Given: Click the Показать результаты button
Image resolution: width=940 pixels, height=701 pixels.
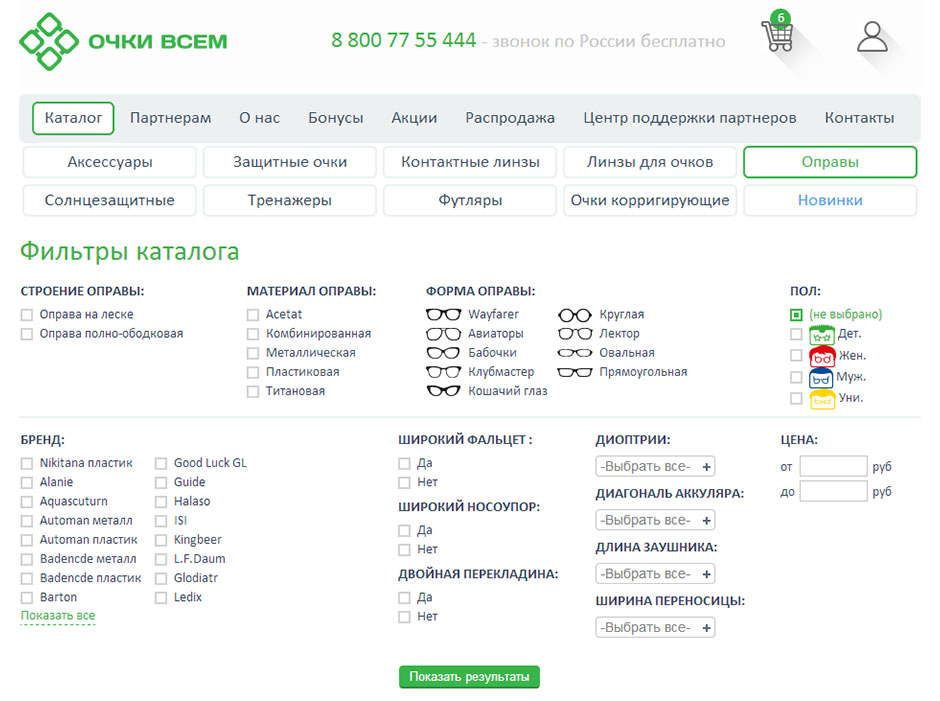Looking at the screenshot, I should click(x=469, y=677).
